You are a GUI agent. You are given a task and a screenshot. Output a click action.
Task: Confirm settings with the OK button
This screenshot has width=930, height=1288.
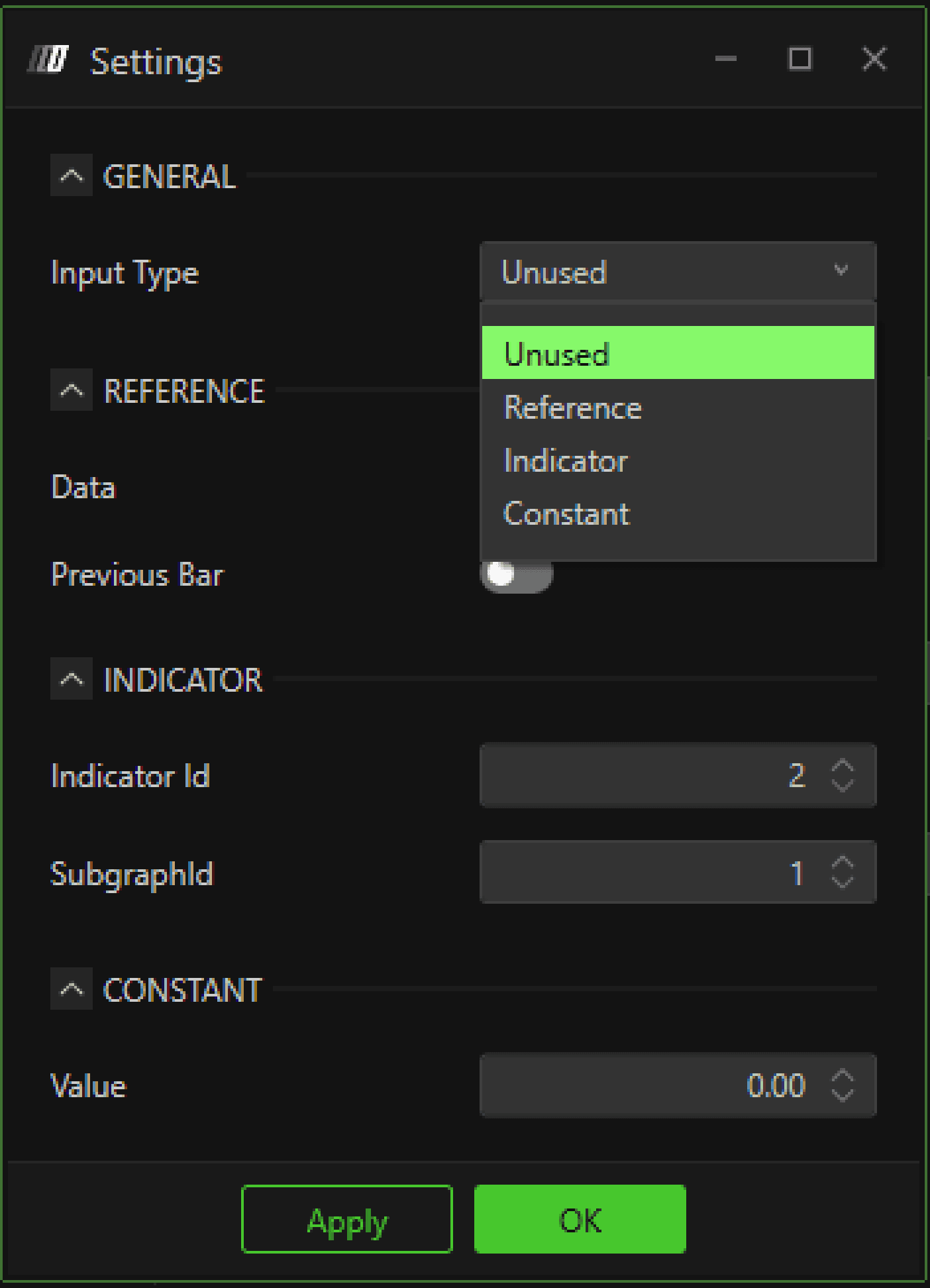[x=580, y=1219]
